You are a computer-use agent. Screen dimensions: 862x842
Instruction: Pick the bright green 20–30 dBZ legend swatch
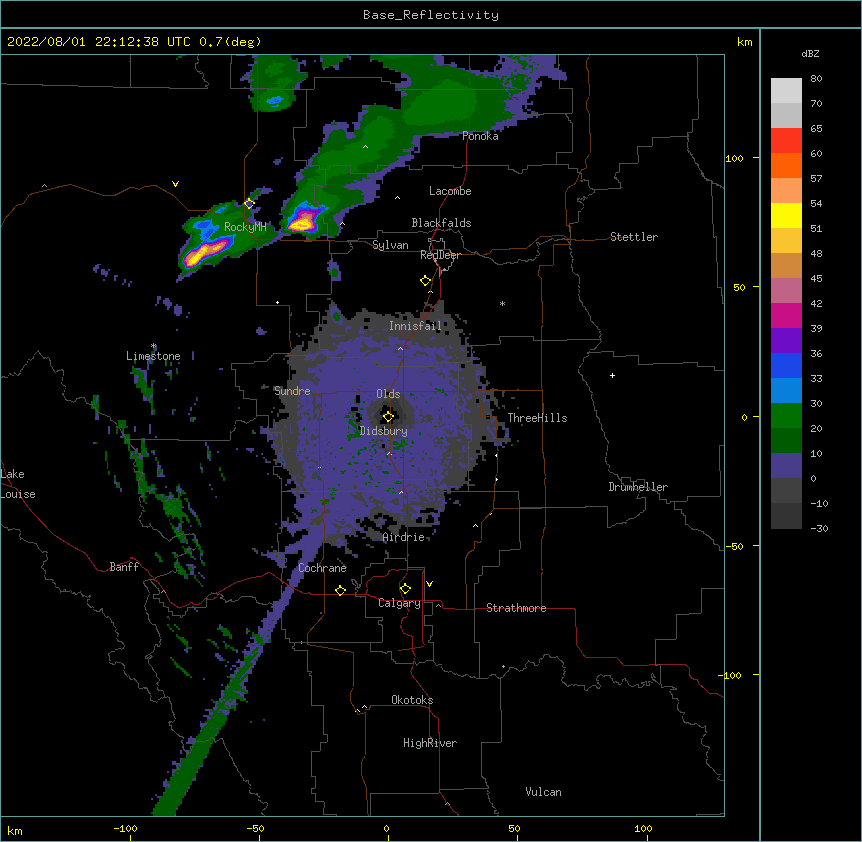click(x=786, y=416)
